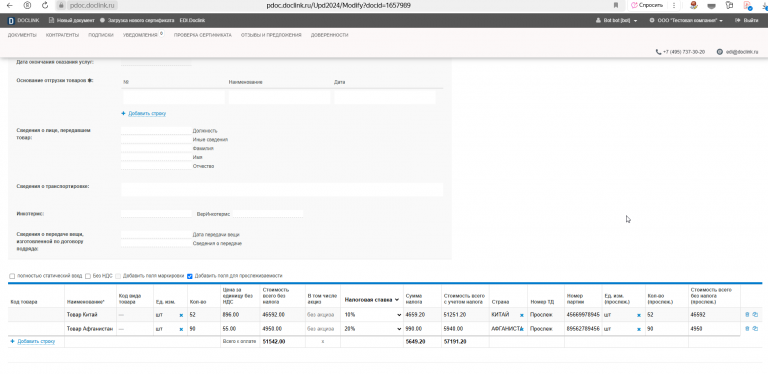Click the Основание отгрузки Наименование field
The height and width of the screenshot is (374, 768).
click(279, 97)
